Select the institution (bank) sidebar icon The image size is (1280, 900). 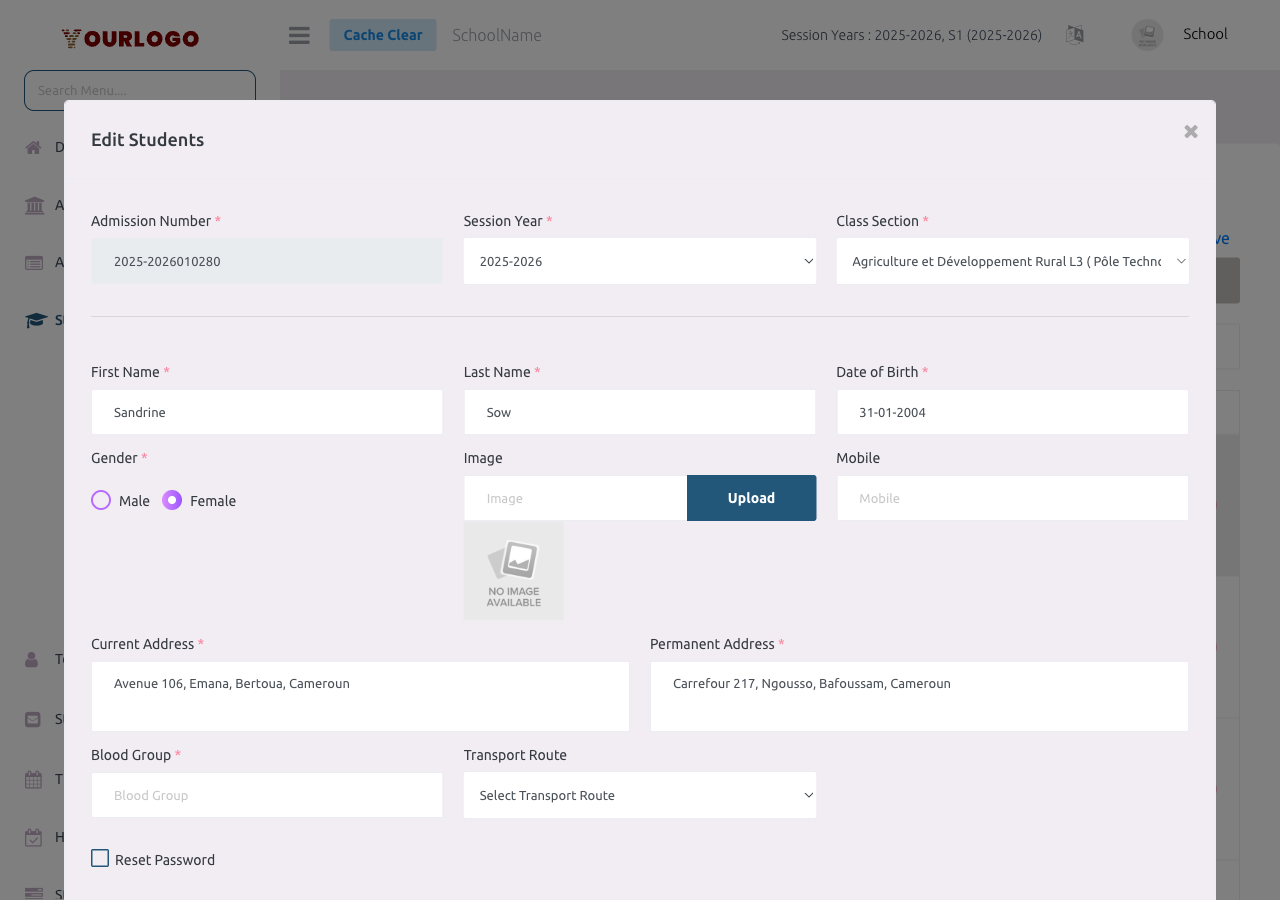coord(33,205)
